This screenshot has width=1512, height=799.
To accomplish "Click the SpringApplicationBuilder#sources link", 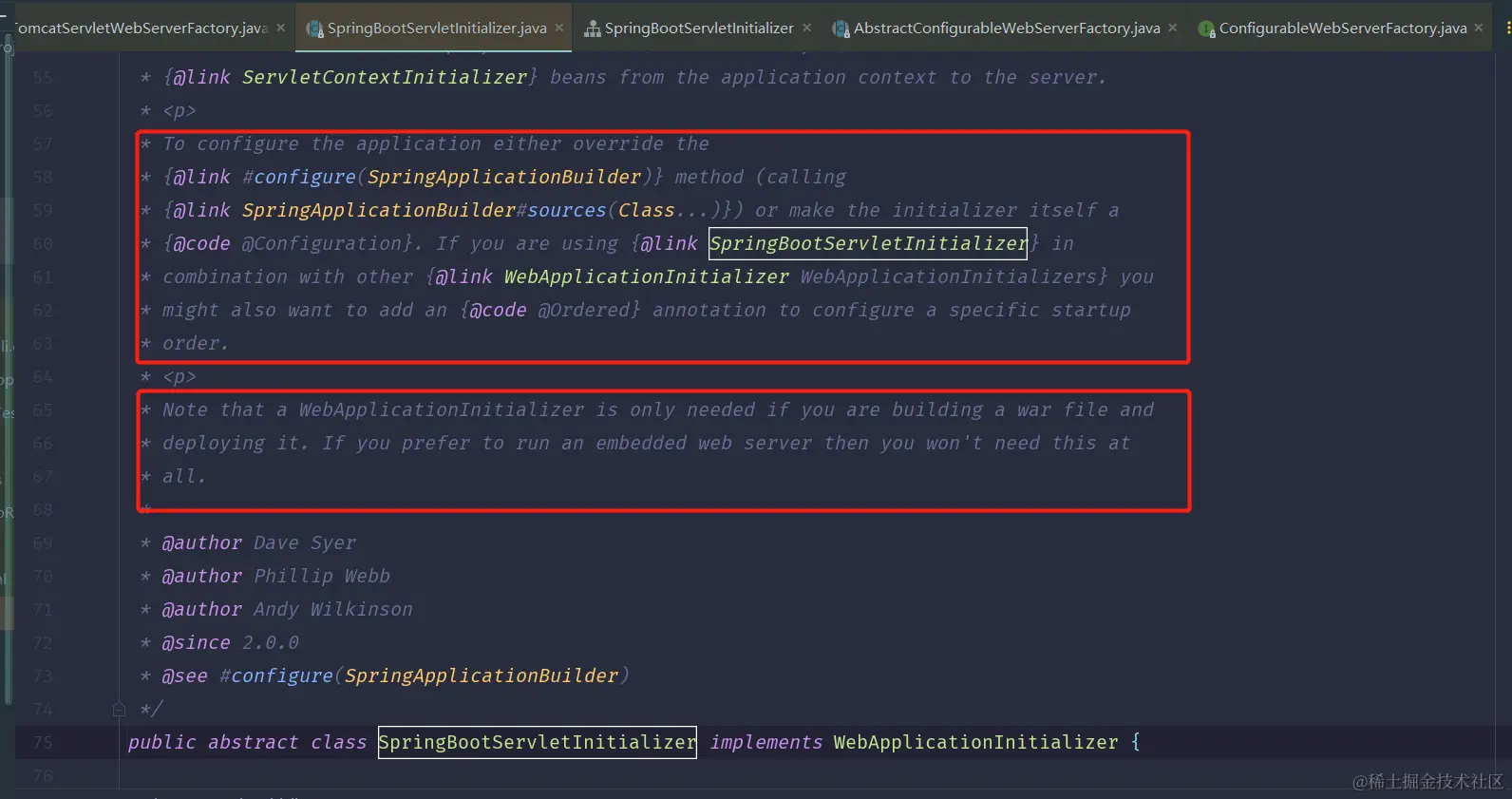I will pos(424,210).
